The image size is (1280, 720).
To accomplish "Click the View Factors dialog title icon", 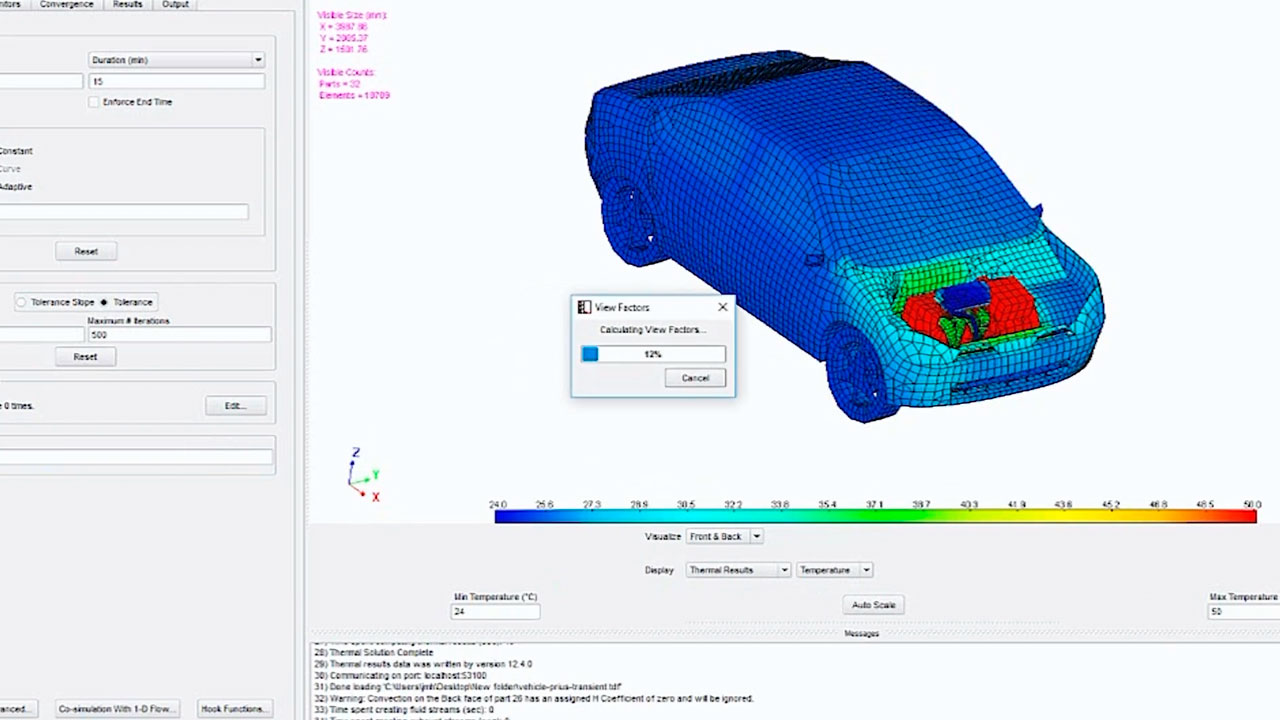I will coord(584,308).
